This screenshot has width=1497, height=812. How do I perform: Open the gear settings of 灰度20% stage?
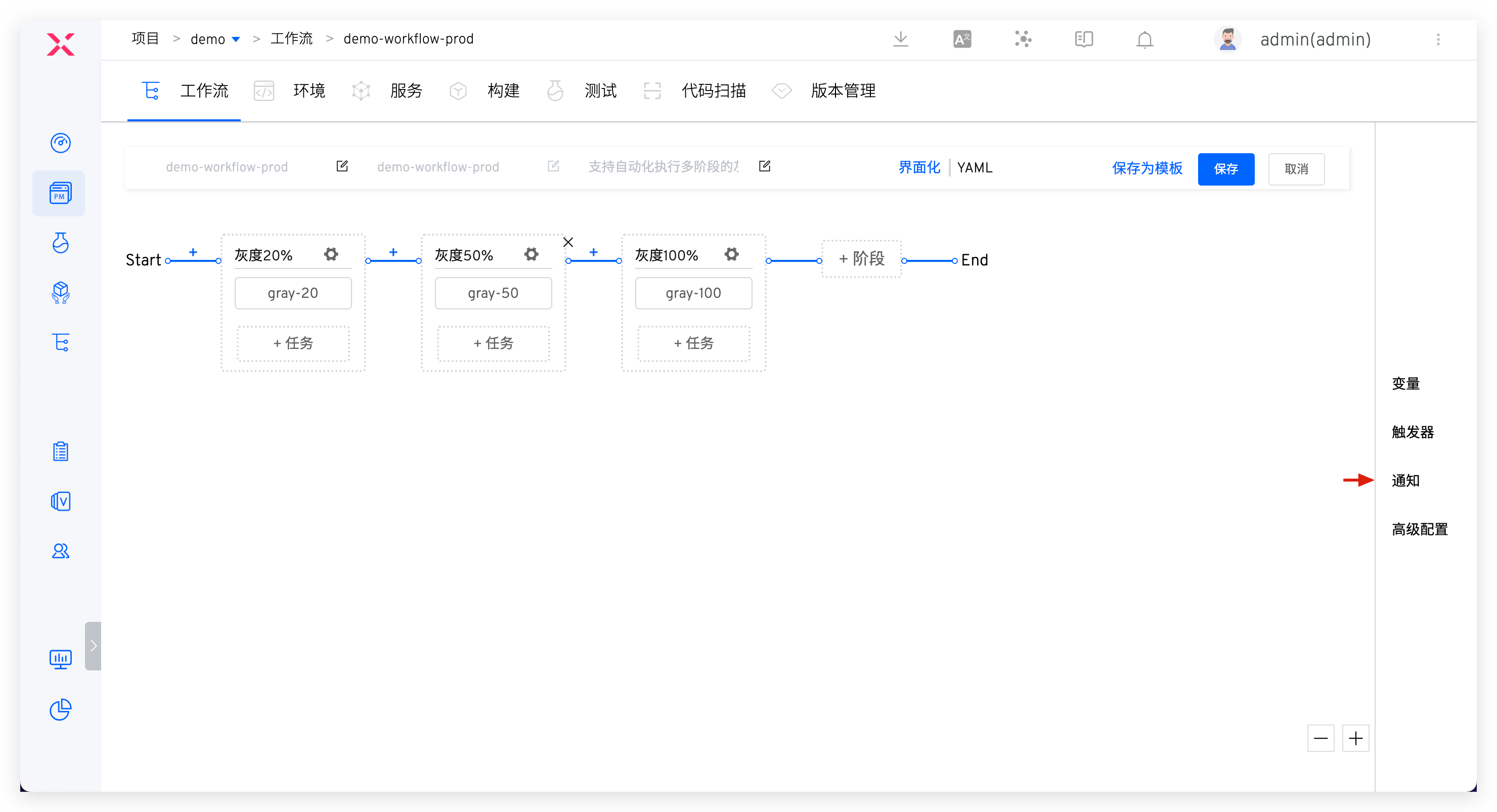coord(331,254)
